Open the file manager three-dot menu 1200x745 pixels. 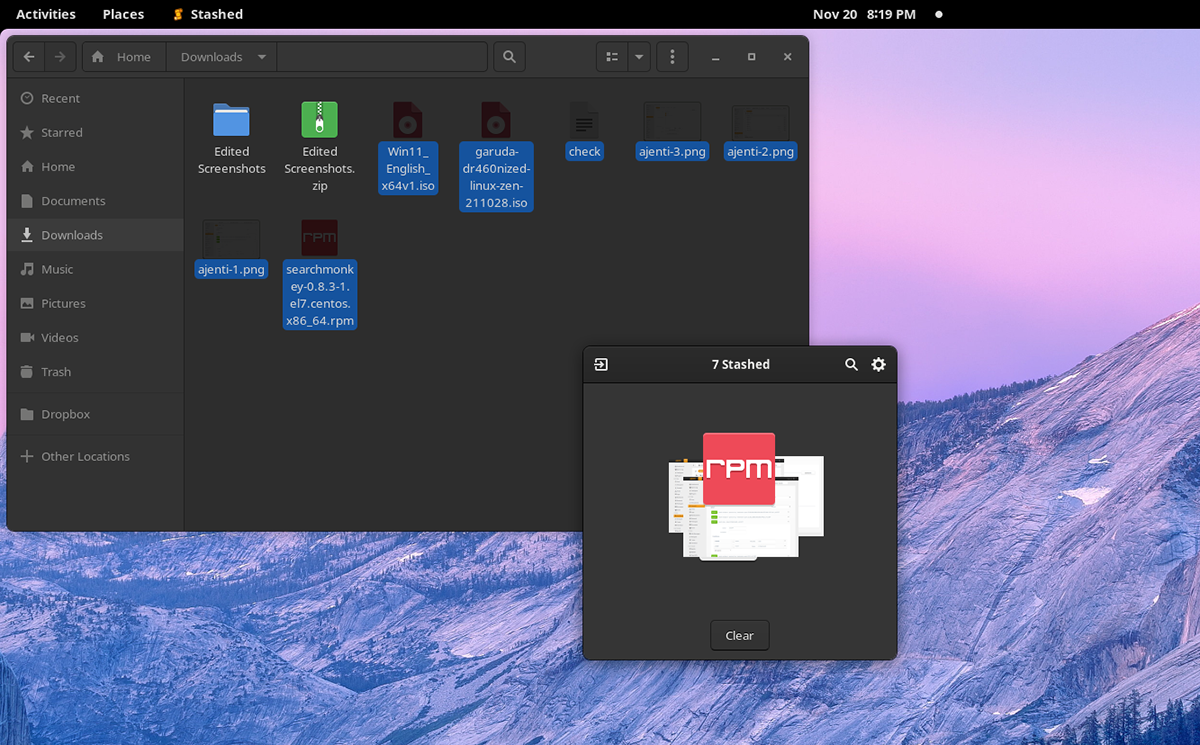coord(672,57)
